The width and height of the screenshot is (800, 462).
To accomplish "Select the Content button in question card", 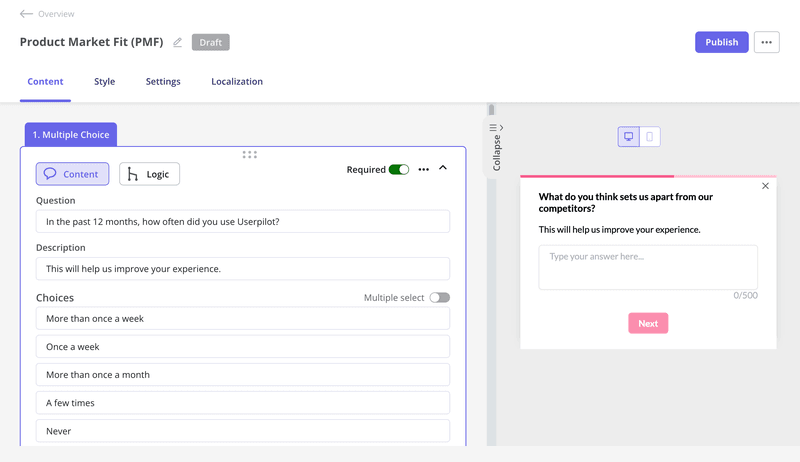I will [x=72, y=174].
